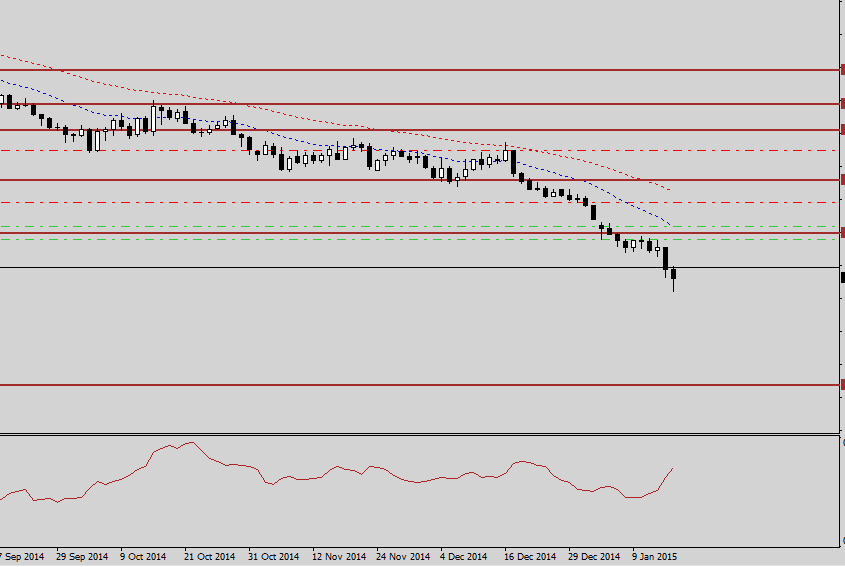845x567 pixels.
Task: Select the upper red dash-dot horizontal line
Action: pyautogui.click(x=300, y=150)
